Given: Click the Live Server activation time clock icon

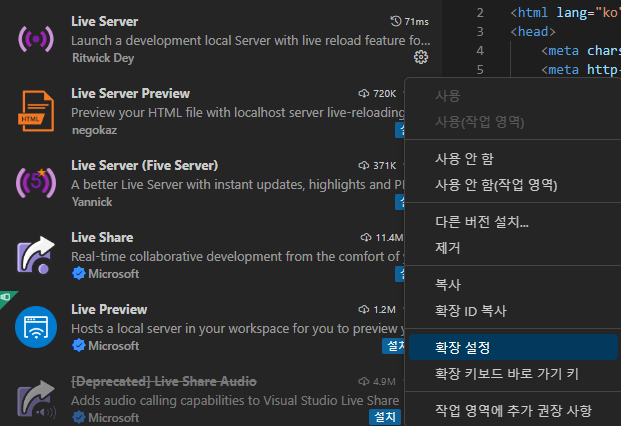Looking at the screenshot, I should 396,21.
